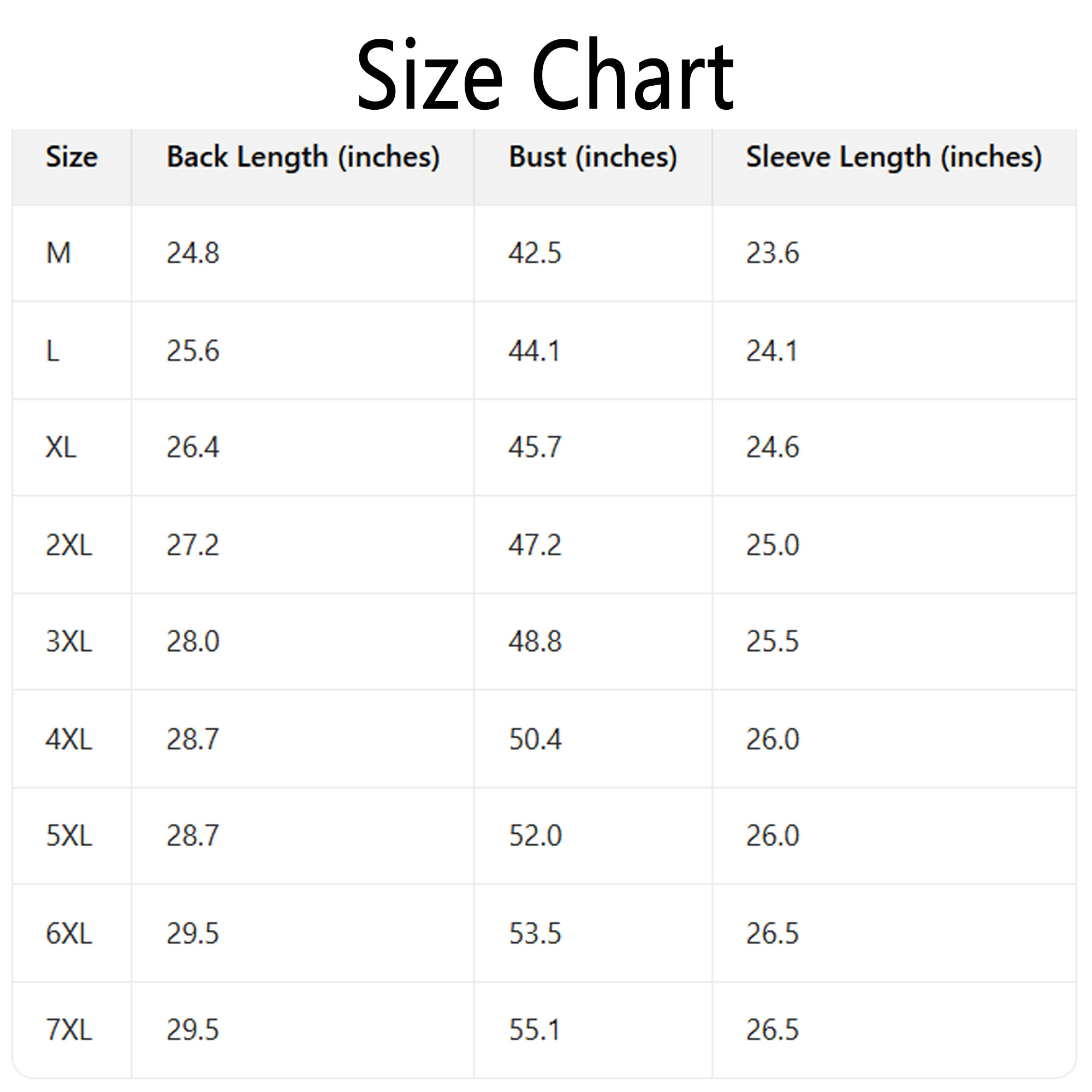The height and width of the screenshot is (1092, 1092).
Task: Click the 5XL size row label
Action: (68, 835)
